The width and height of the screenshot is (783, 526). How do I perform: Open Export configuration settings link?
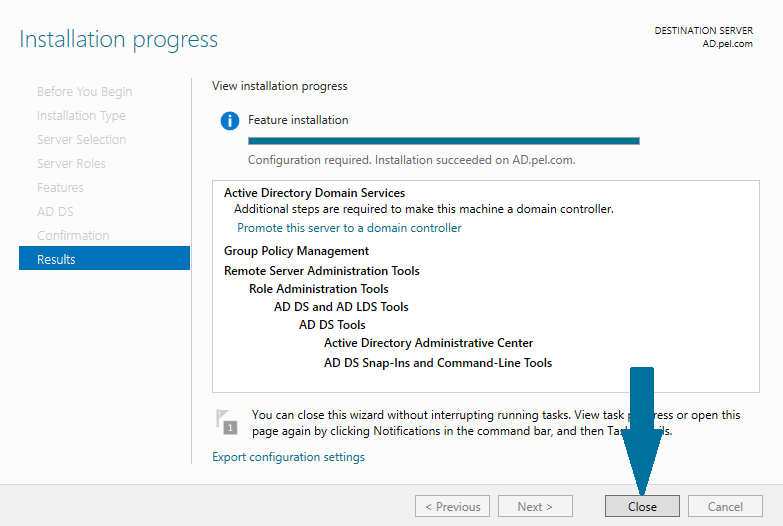click(x=288, y=457)
